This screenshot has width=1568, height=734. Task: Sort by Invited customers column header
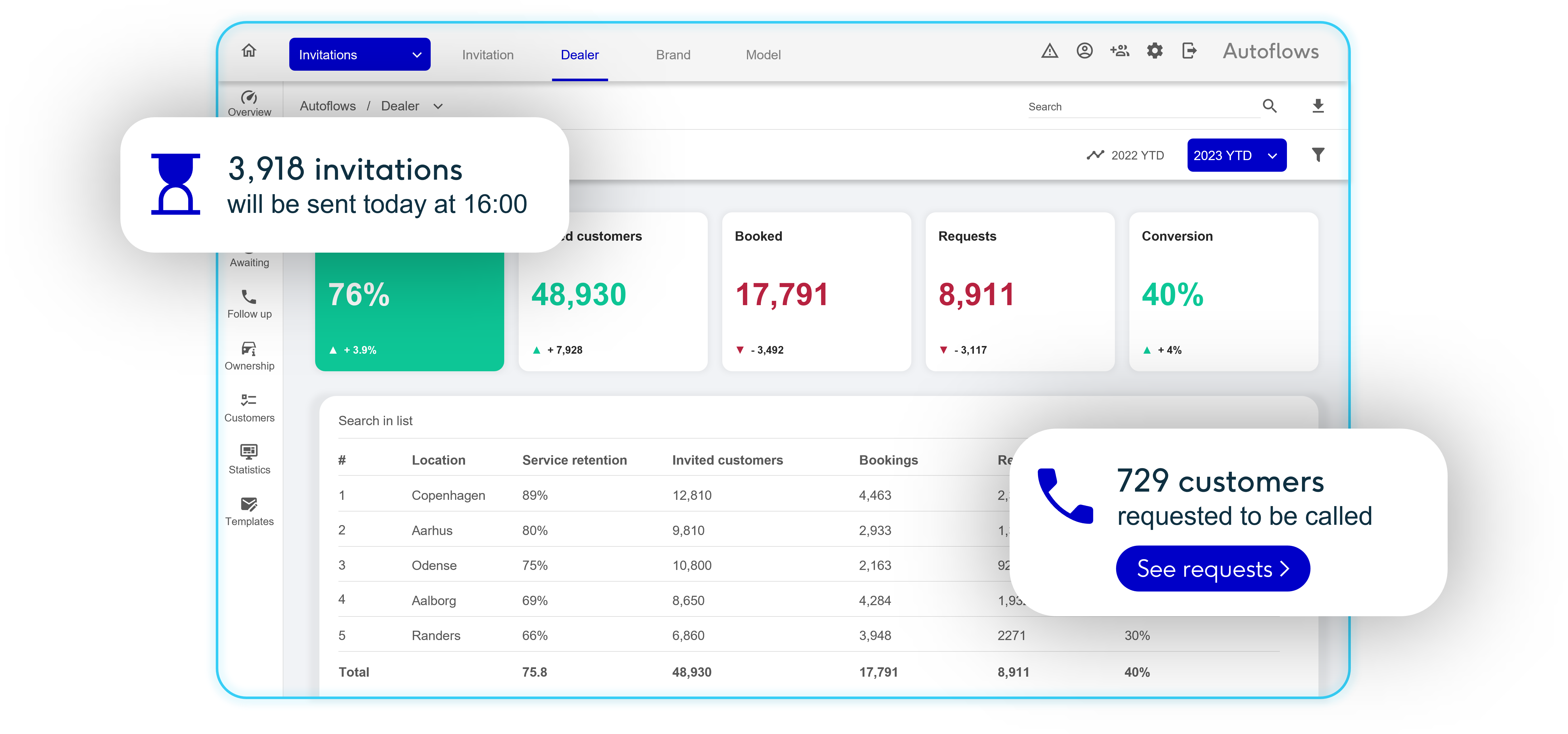point(727,460)
